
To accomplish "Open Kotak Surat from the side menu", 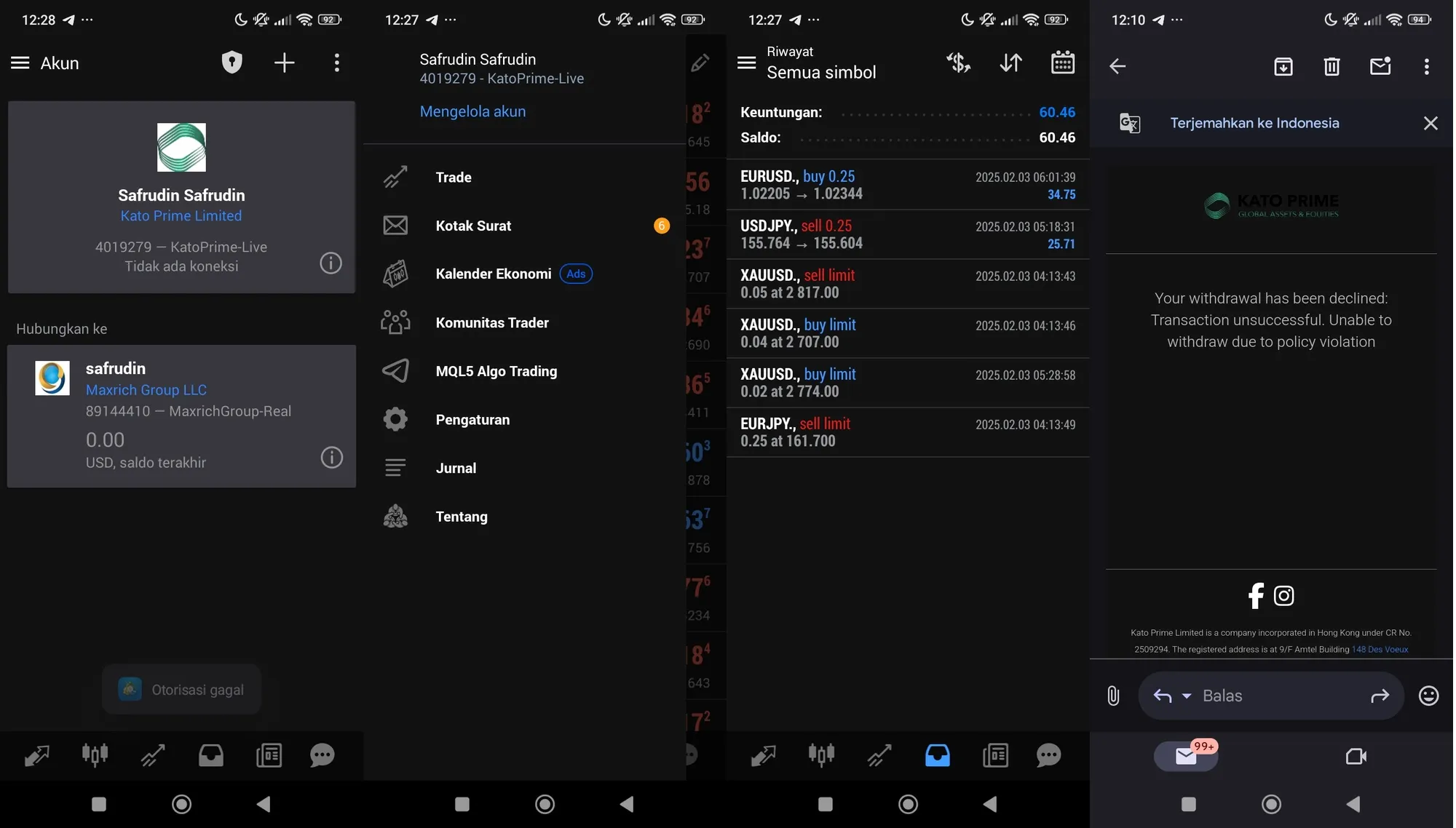I will point(524,226).
